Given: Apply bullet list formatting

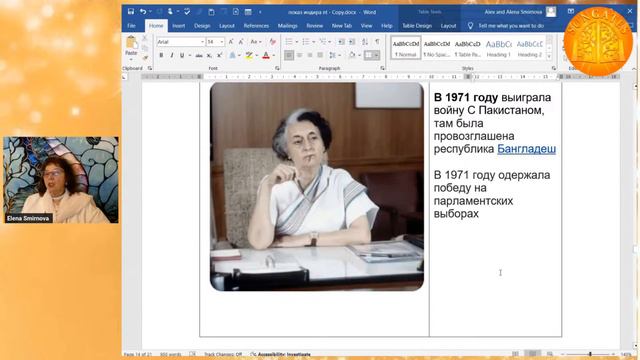Looking at the screenshot, I should 289,42.
